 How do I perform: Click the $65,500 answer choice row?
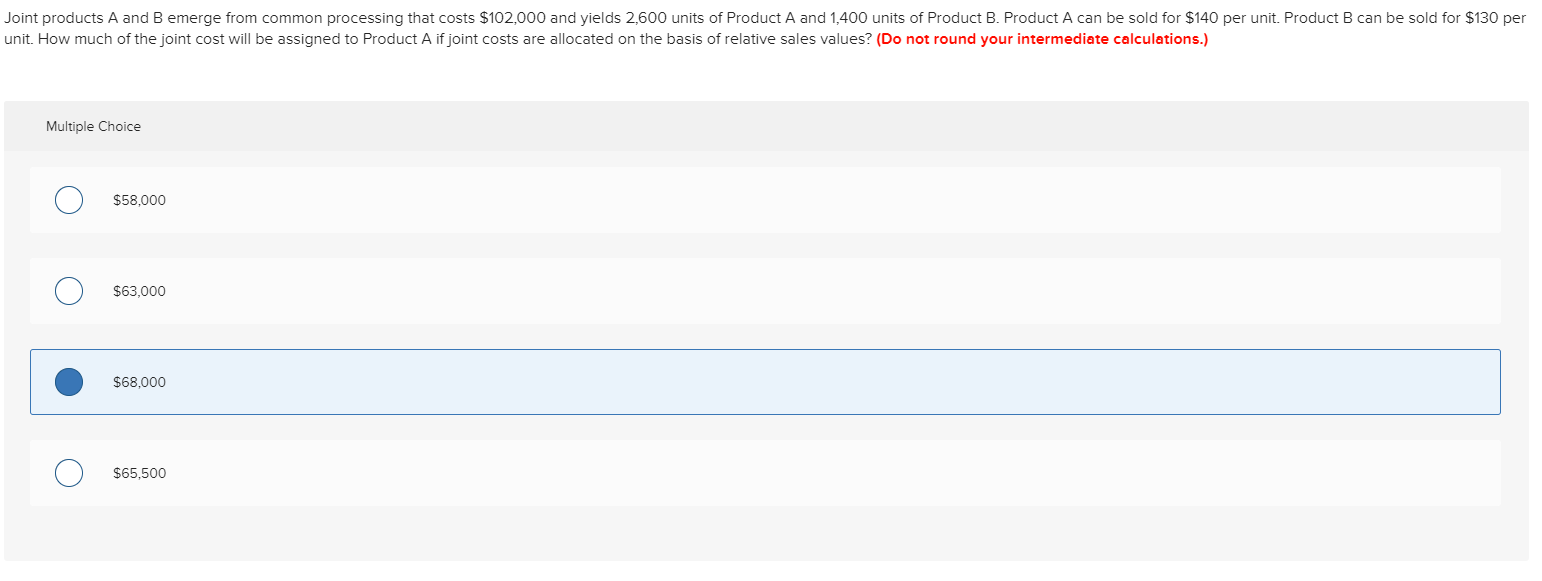coord(700,472)
